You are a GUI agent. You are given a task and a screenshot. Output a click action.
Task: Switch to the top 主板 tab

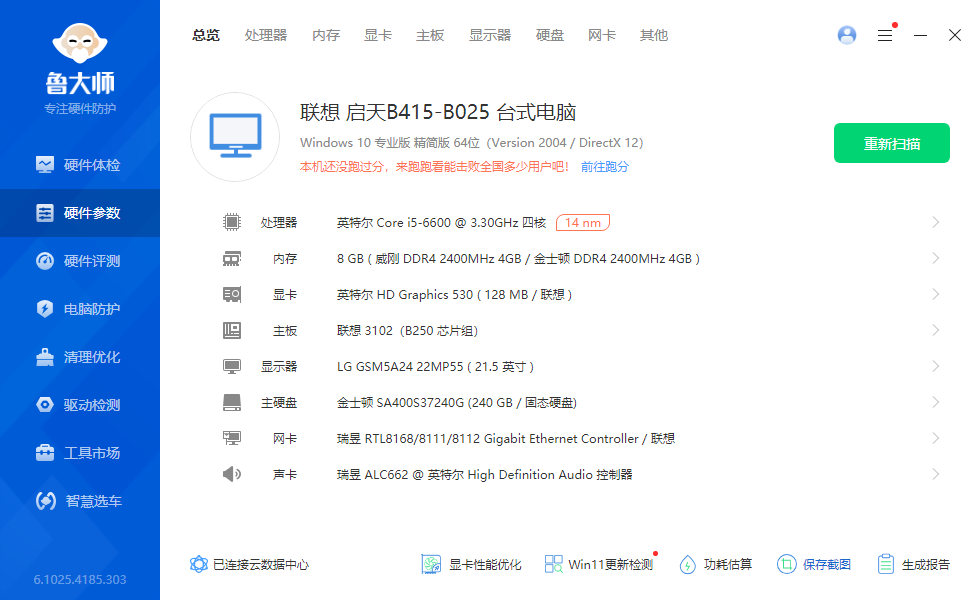(x=430, y=36)
